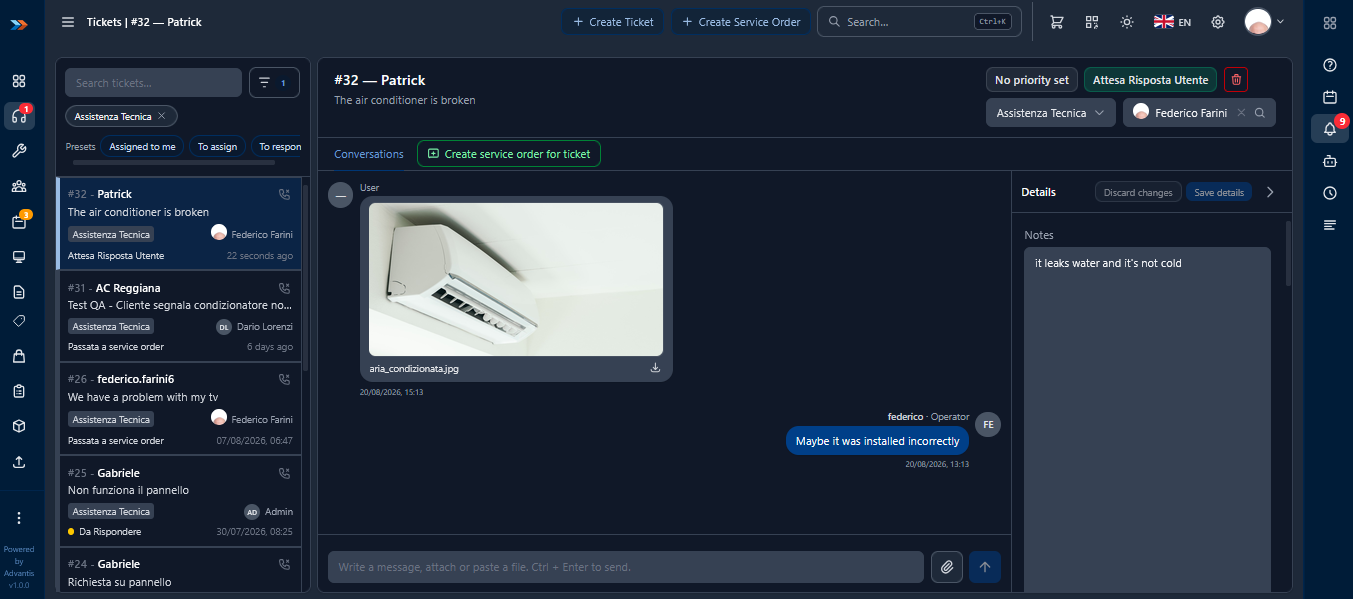Open the shopping cart icon in top bar
The image size is (1353, 599).
pyautogui.click(x=1056, y=22)
